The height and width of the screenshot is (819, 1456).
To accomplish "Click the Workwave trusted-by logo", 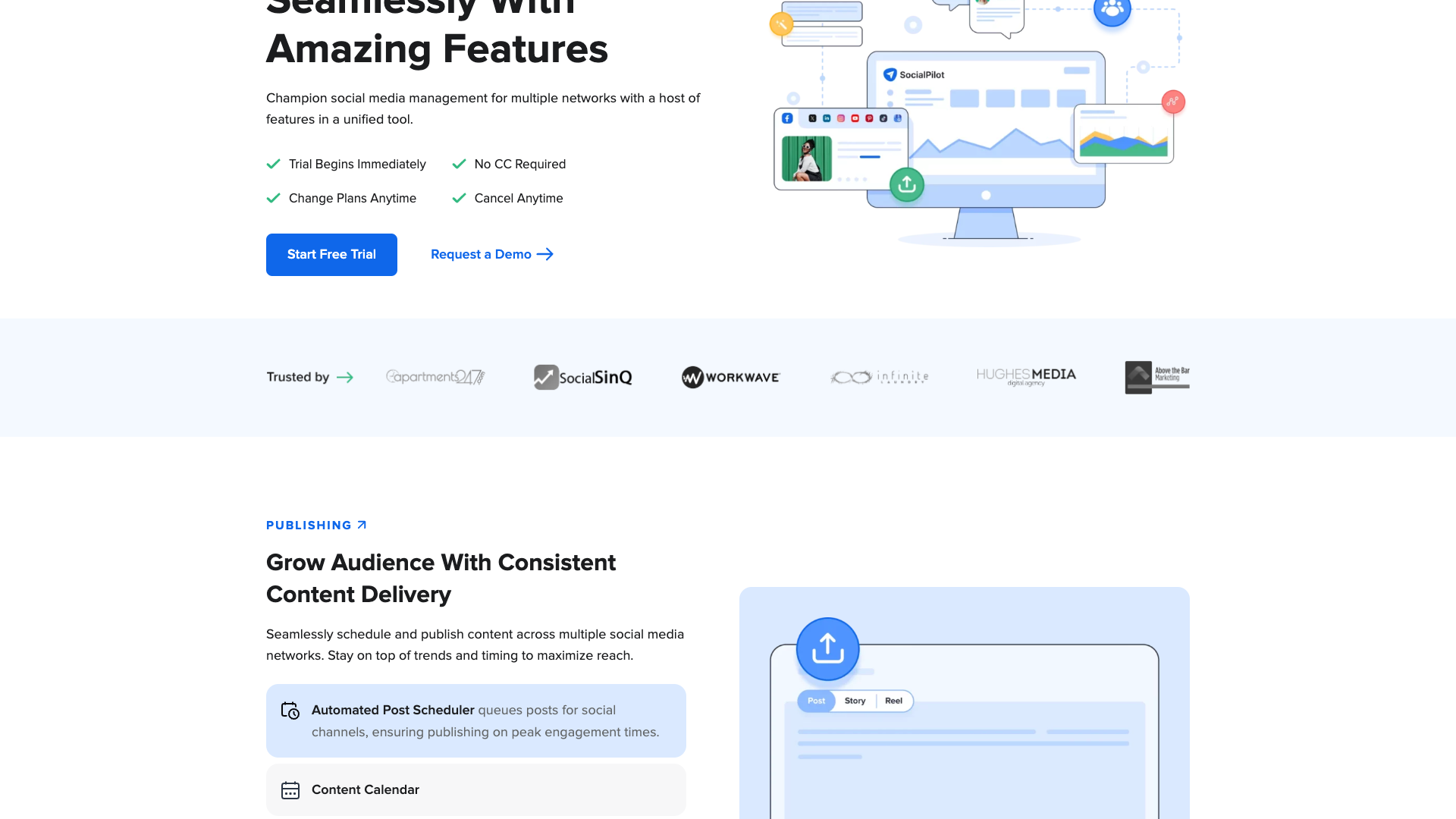I will pyautogui.click(x=730, y=377).
